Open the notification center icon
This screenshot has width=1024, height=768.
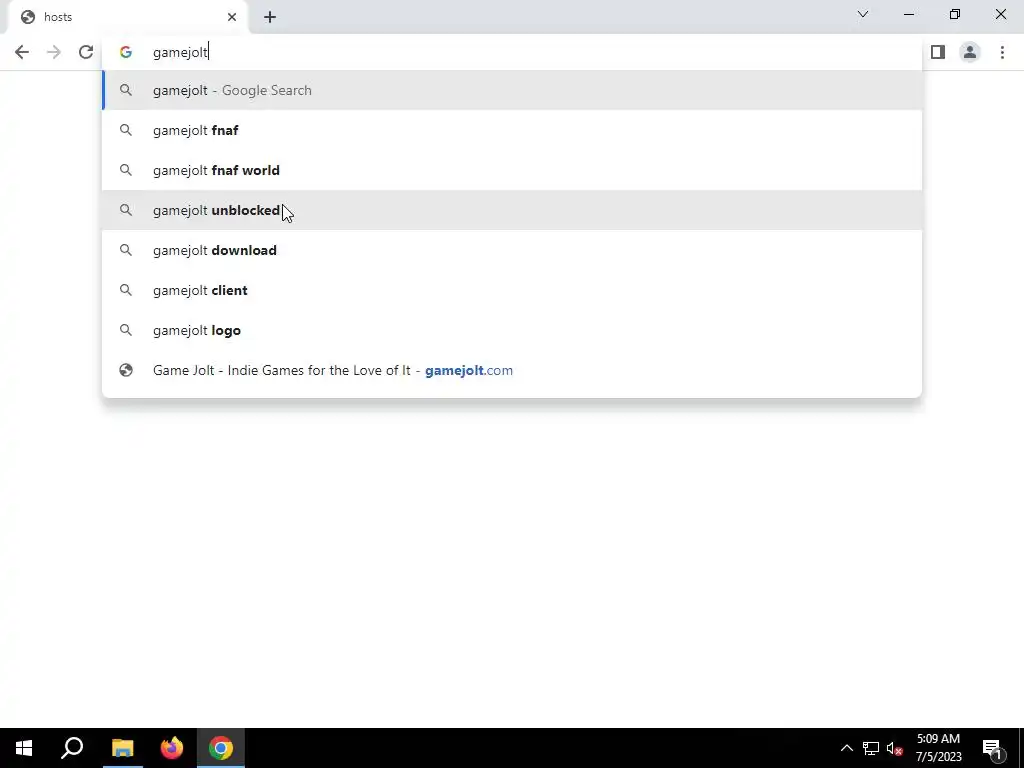(993, 748)
